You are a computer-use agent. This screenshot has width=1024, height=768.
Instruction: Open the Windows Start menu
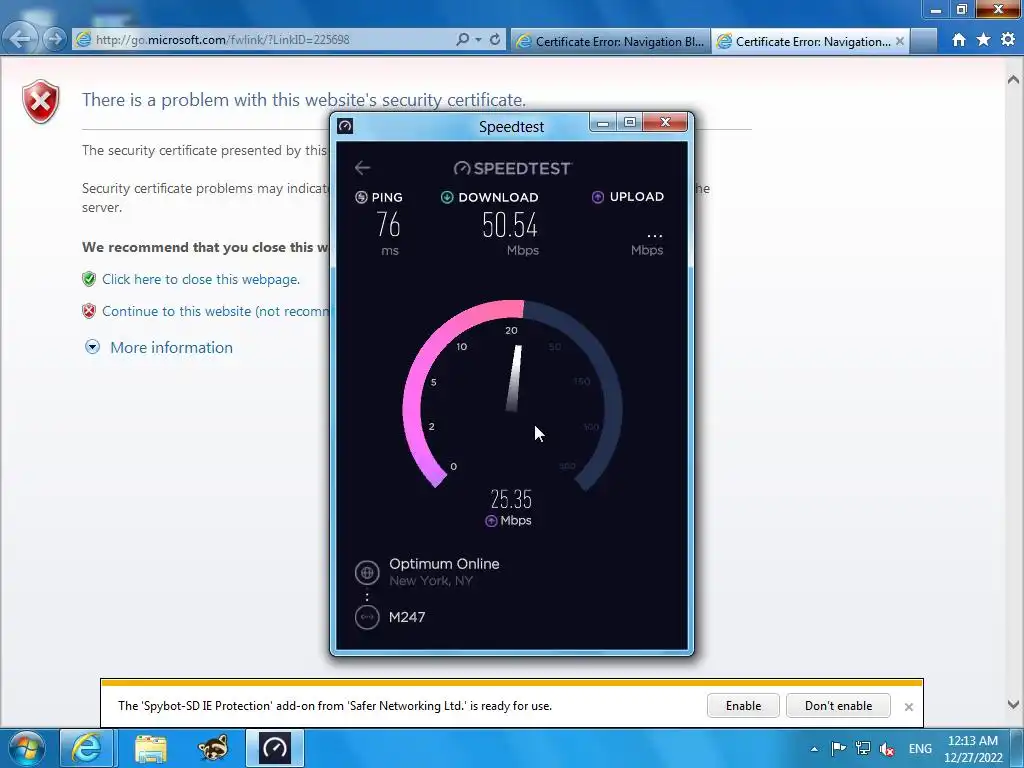coord(27,748)
